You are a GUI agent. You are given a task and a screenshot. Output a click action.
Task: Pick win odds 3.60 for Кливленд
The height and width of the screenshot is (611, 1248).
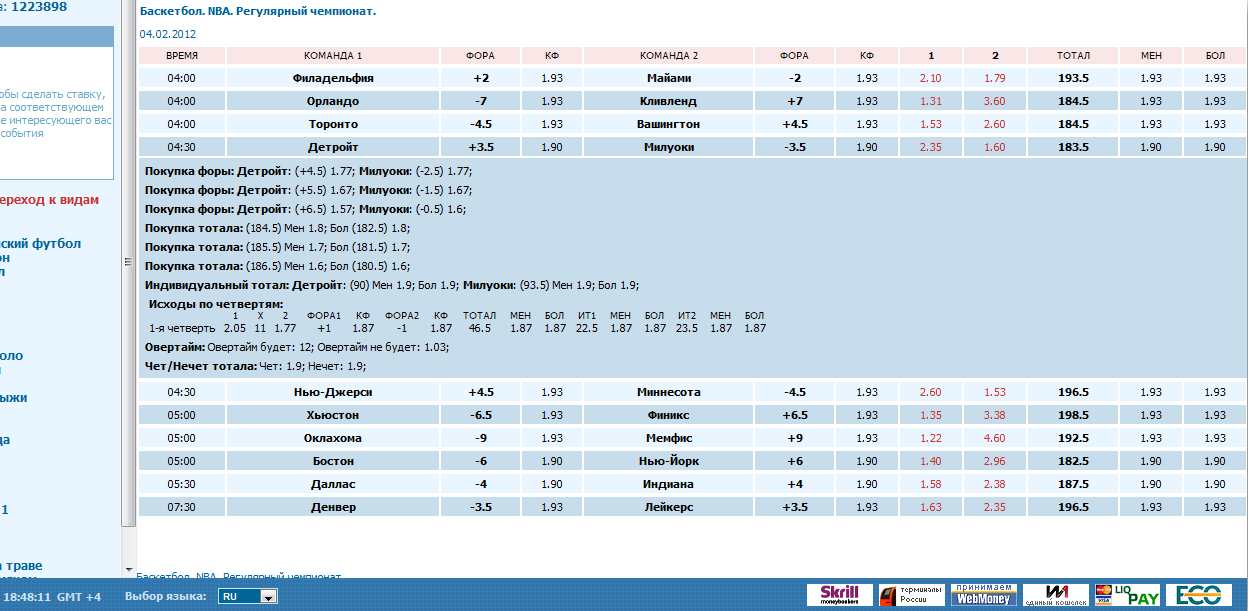click(995, 101)
